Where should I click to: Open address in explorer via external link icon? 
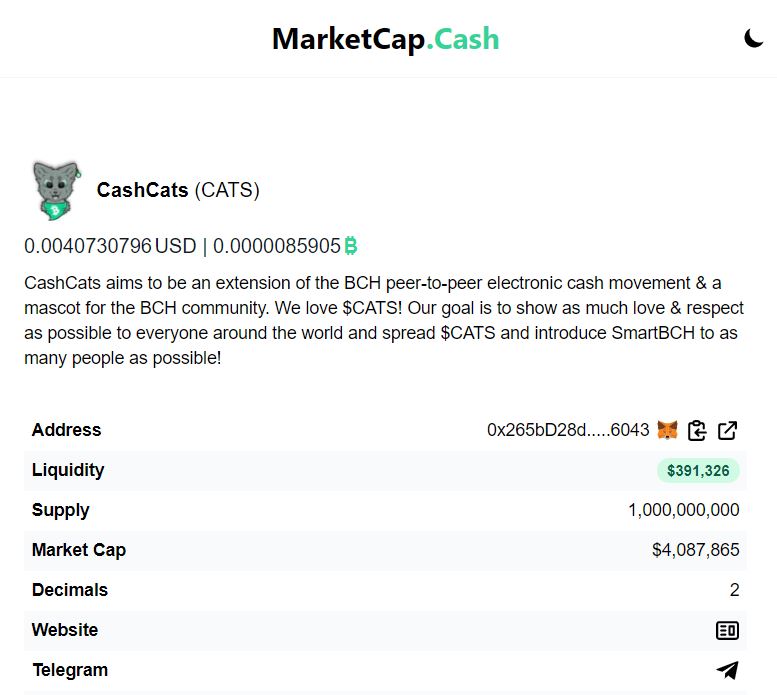tap(727, 430)
